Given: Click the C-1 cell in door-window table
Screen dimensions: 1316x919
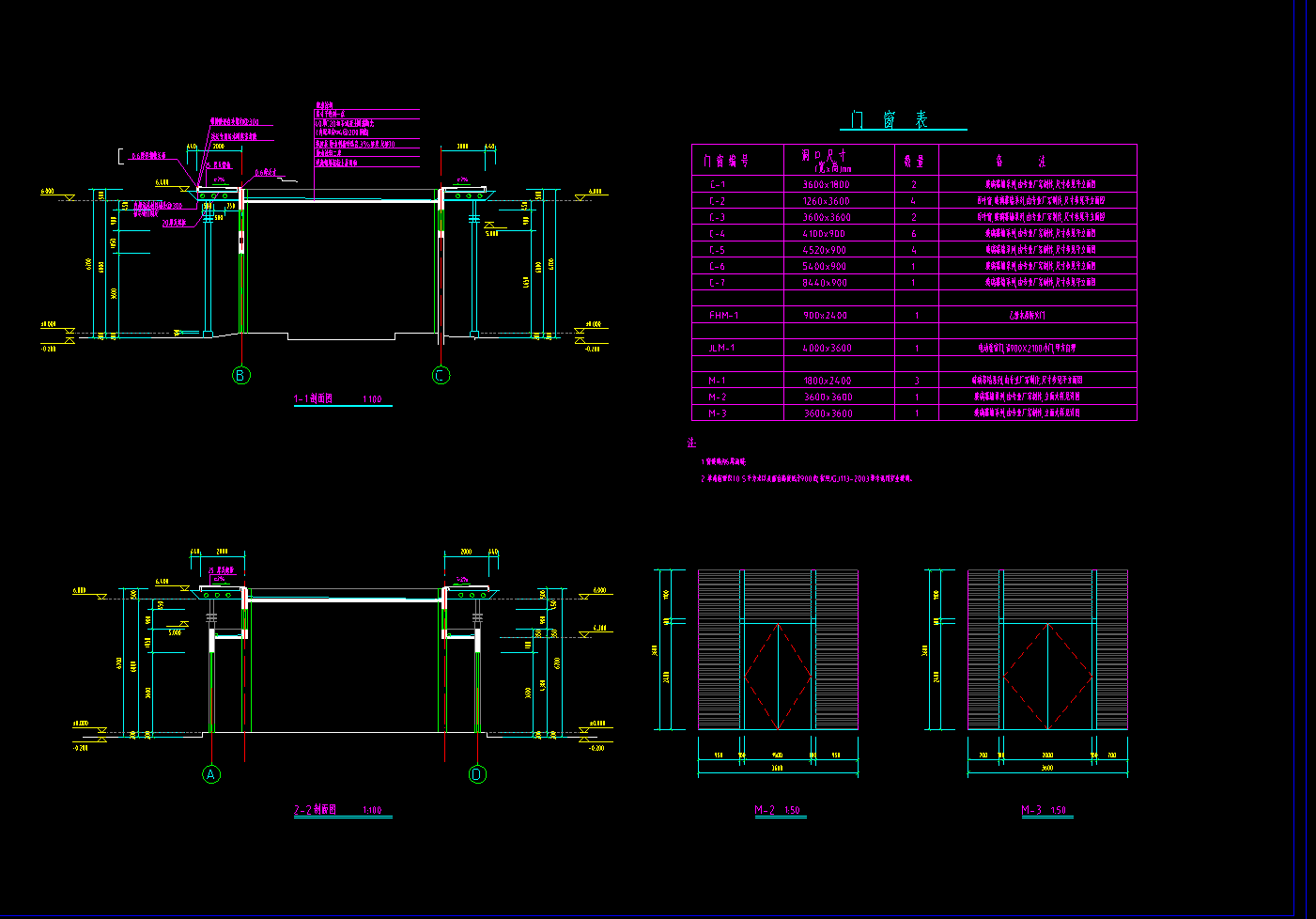Looking at the screenshot, I should 718,185.
